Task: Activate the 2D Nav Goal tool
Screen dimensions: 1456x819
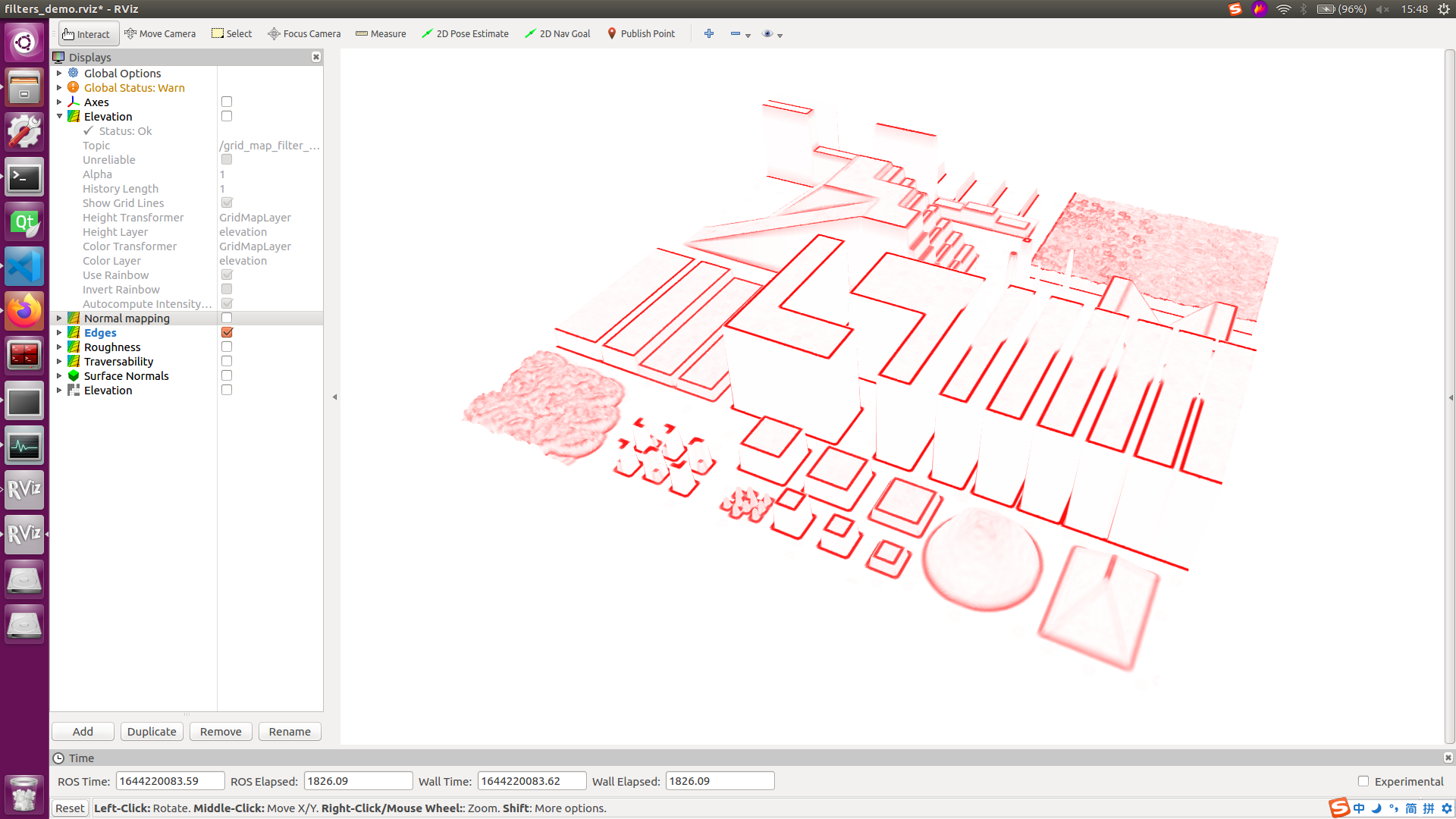Action: point(557,33)
